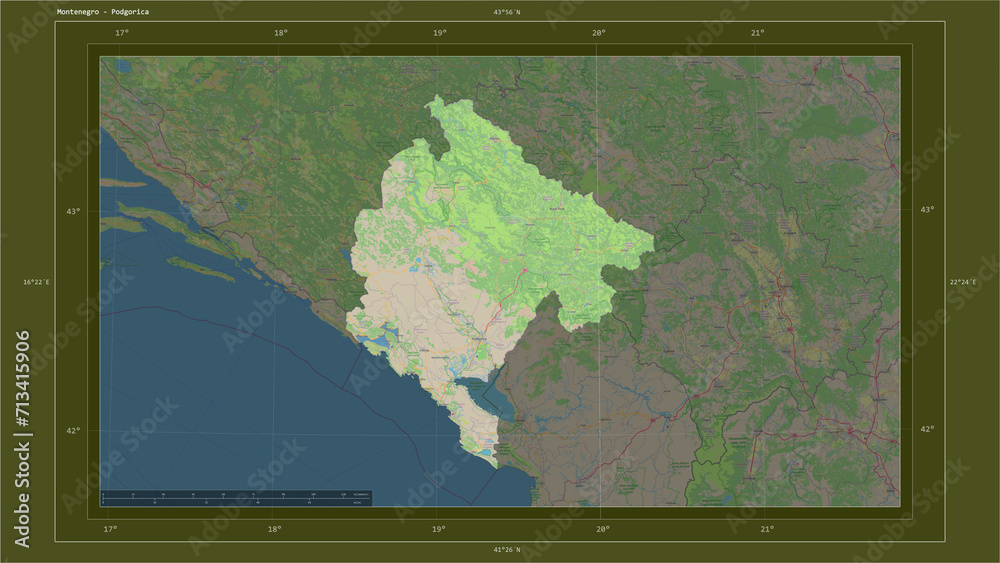
Task: Select the 20° label along the bottom frame
Action: click(603, 529)
